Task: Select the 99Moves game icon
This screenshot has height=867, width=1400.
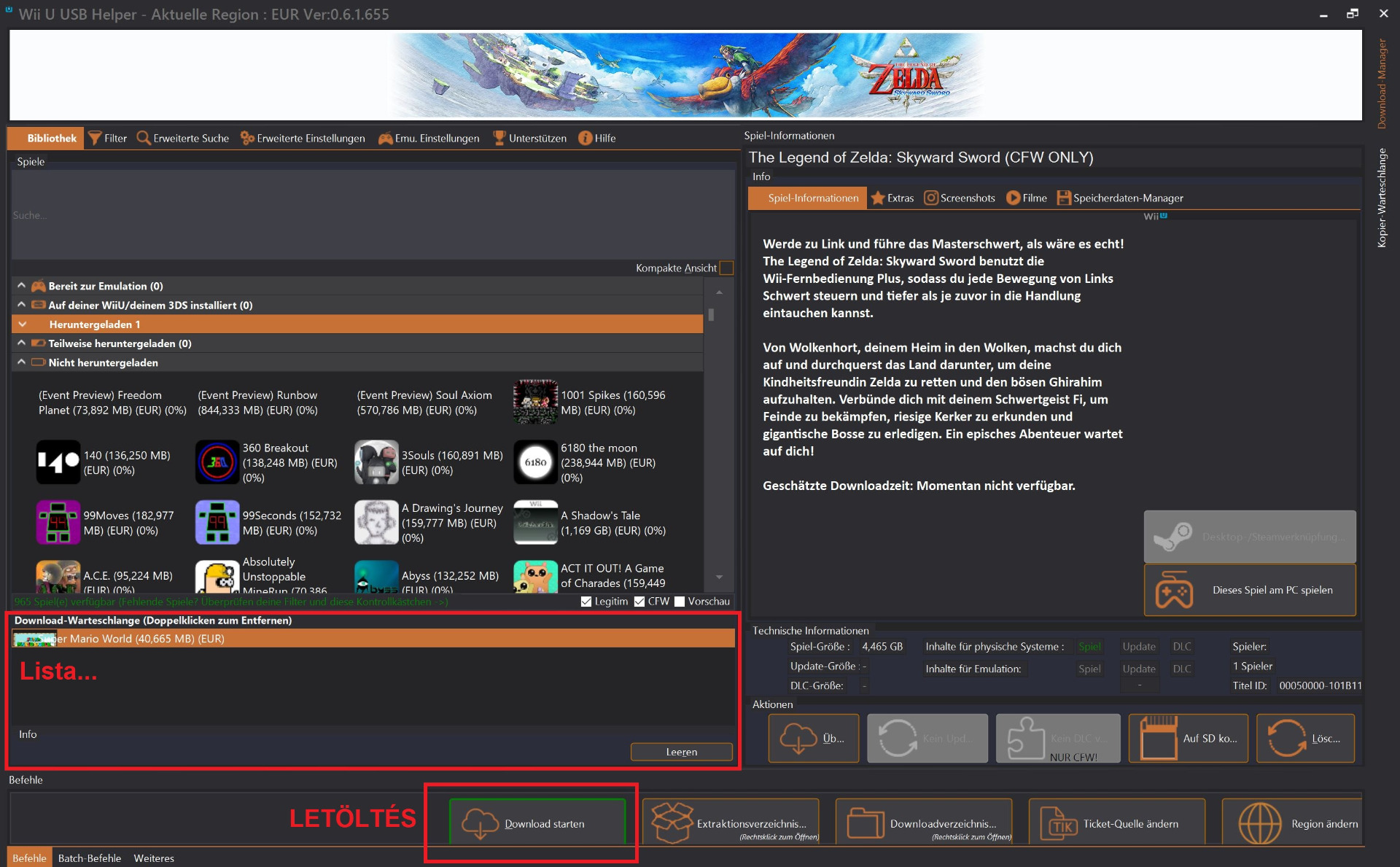Action: (x=58, y=522)
